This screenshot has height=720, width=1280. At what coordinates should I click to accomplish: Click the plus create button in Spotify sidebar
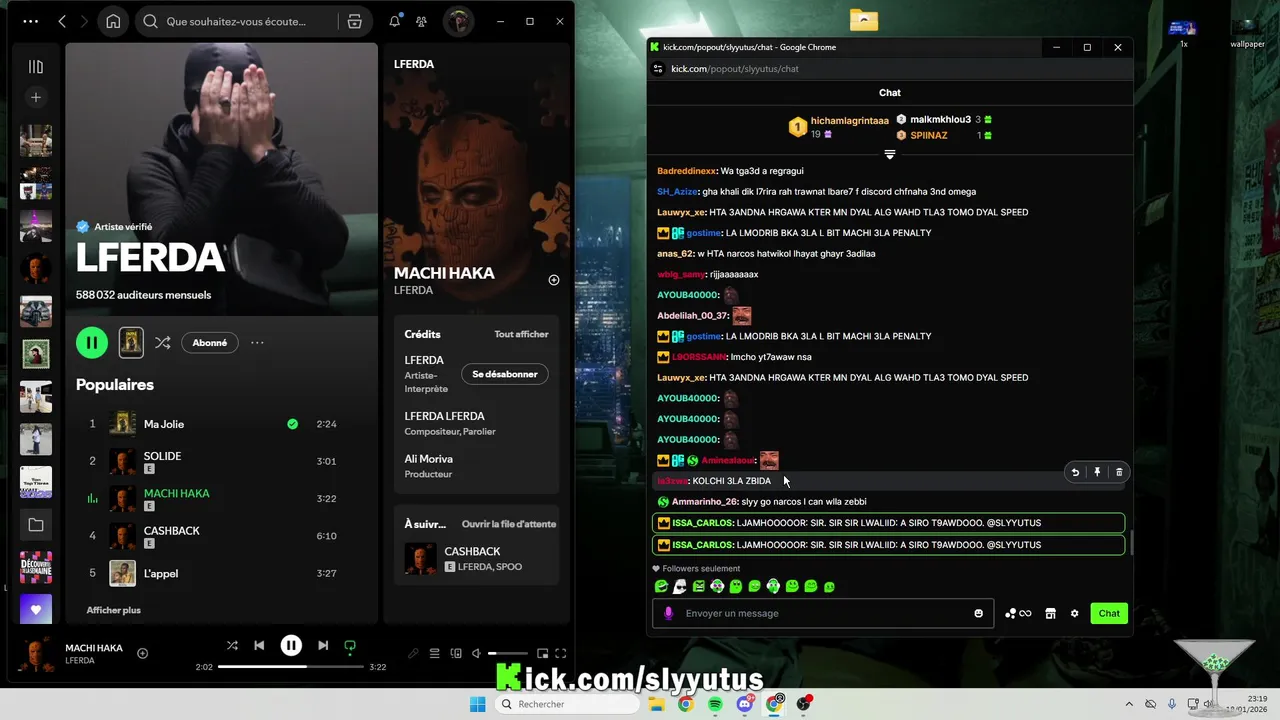click(x=36, y=97)
